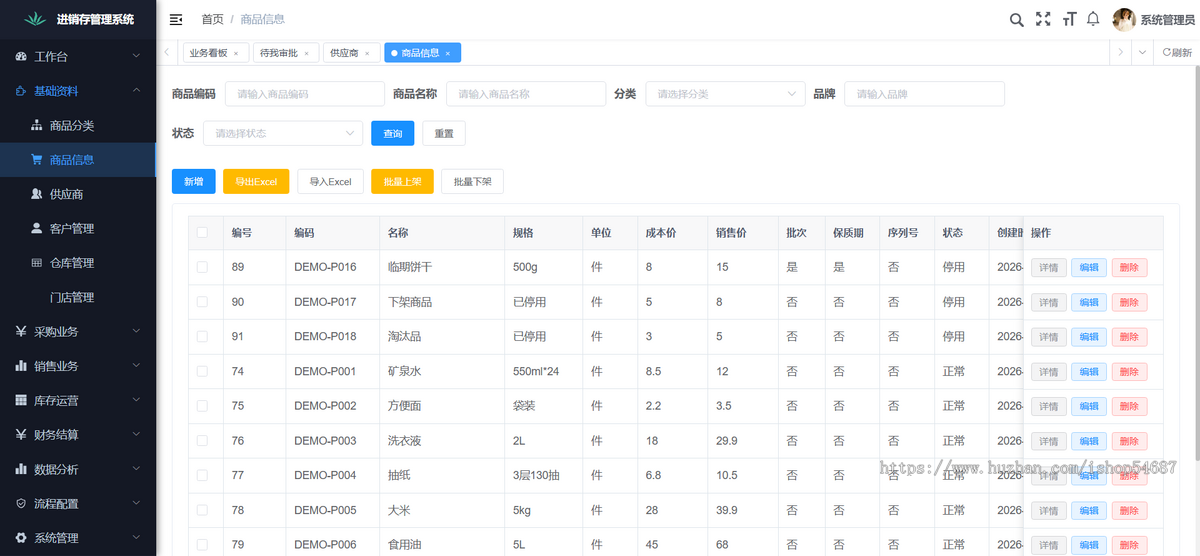Check the row checkbox for 方便面
Image resolution: width=1200 pixels, height=556 pixels.
[x=202, y=406]
